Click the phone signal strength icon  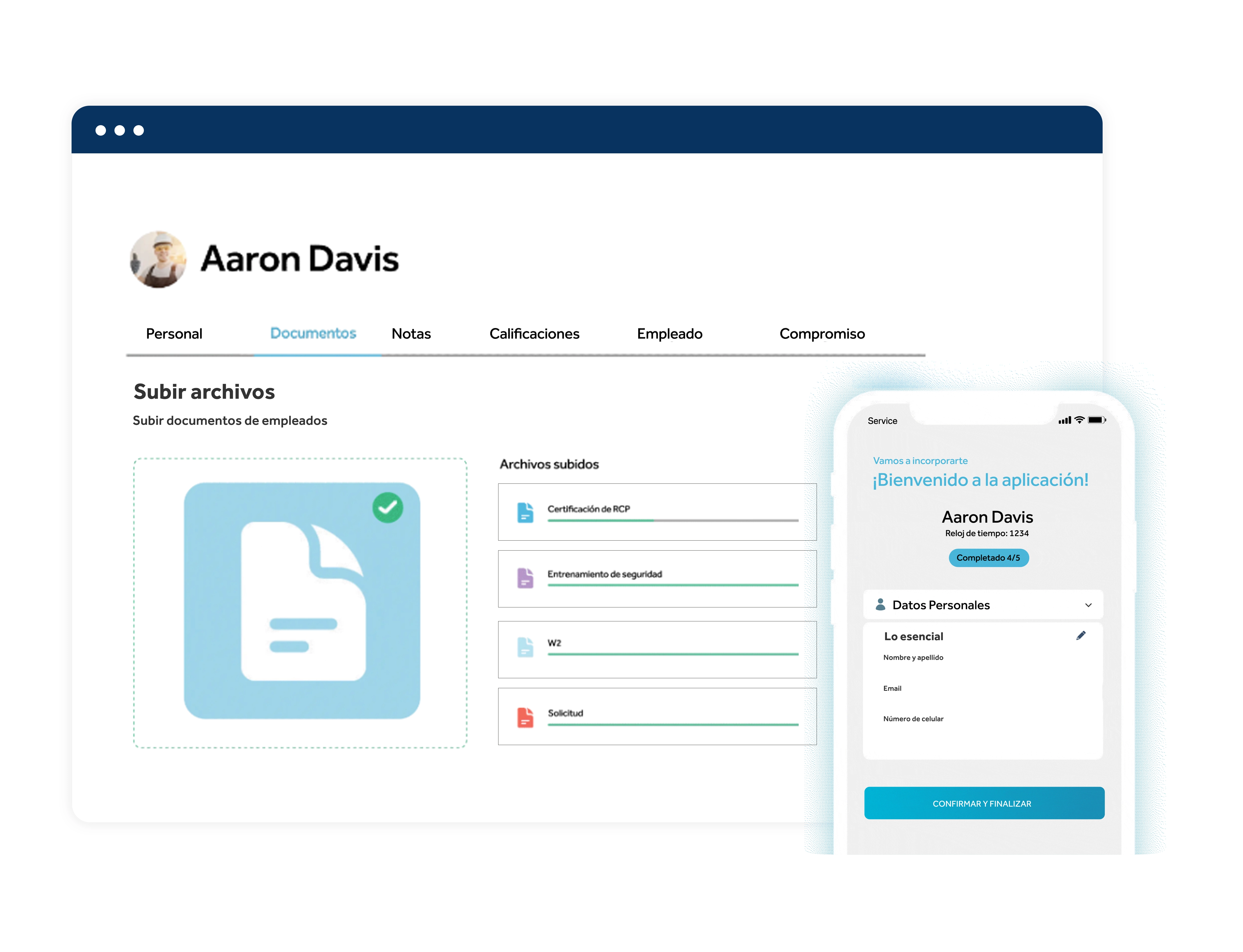point(1064,420)
